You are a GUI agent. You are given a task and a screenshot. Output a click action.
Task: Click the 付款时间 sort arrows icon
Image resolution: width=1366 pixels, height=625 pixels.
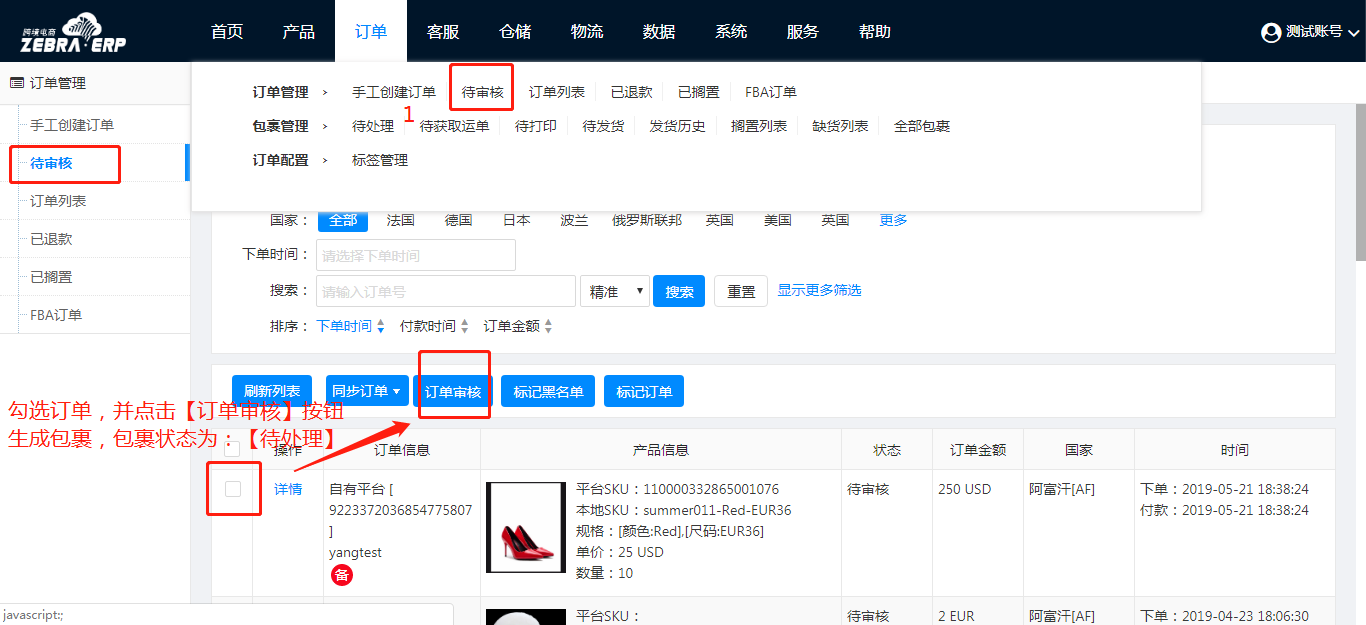pyautogui.click(x=464, y=326)
